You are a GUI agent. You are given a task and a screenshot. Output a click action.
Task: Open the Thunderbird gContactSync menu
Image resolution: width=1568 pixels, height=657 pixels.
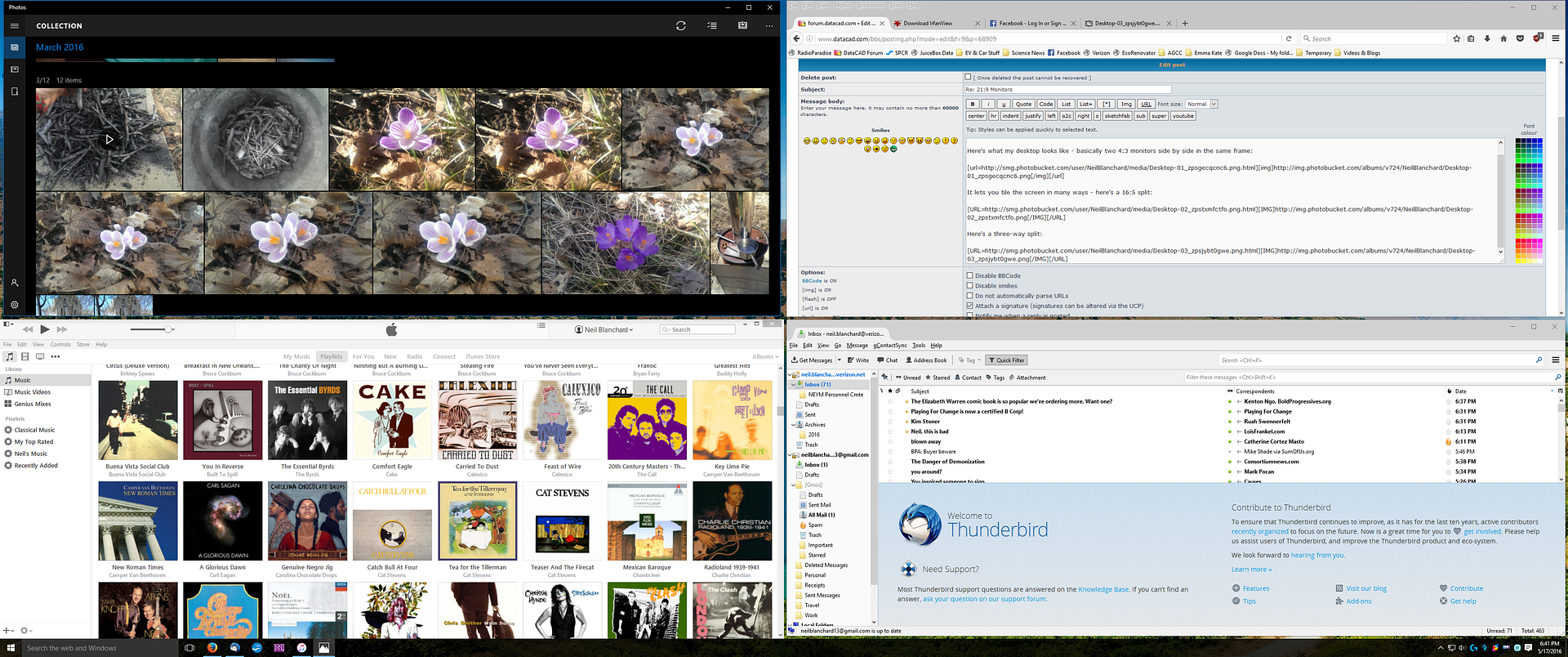click(890, 345)
